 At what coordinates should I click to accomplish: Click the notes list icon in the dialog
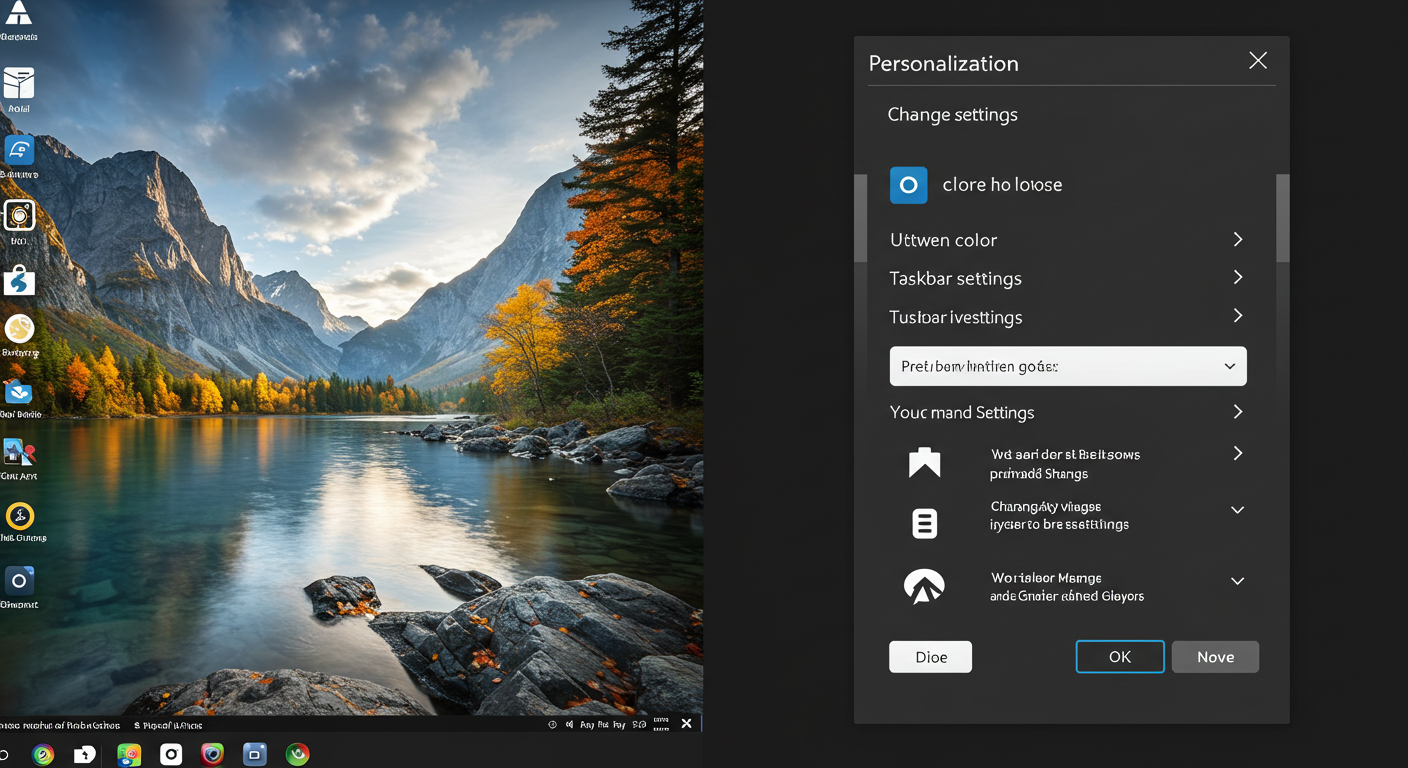(925, 523)
